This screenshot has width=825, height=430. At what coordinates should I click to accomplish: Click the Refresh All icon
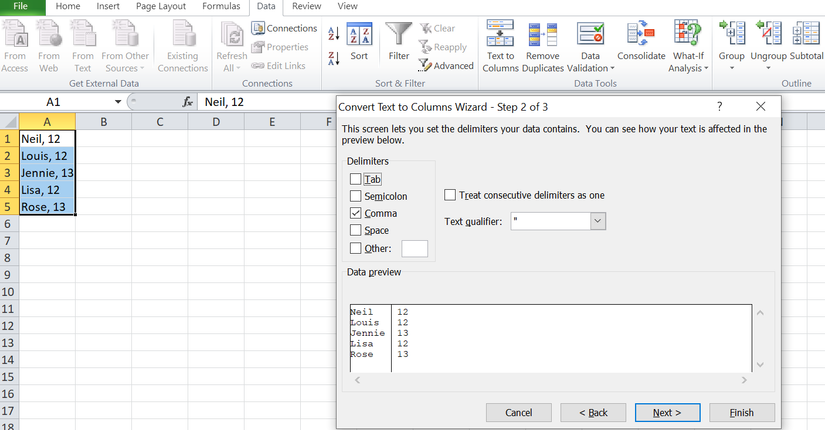(232, 34)
